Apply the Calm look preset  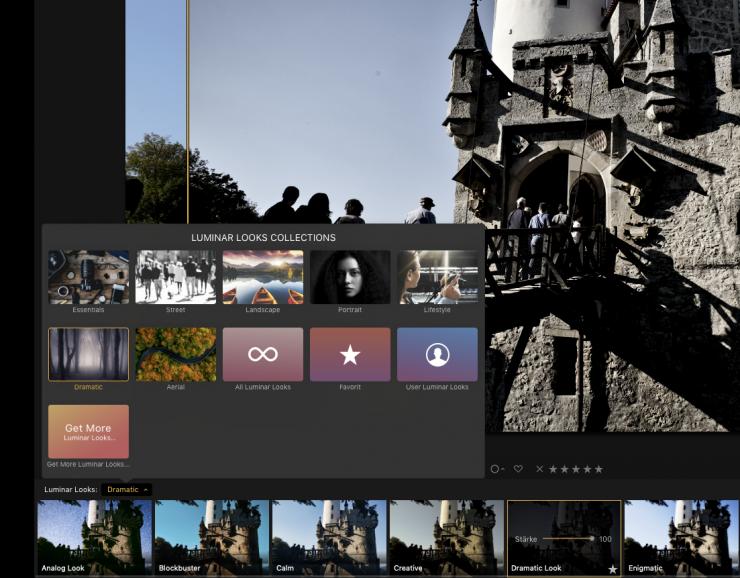(x=329, y=537)
